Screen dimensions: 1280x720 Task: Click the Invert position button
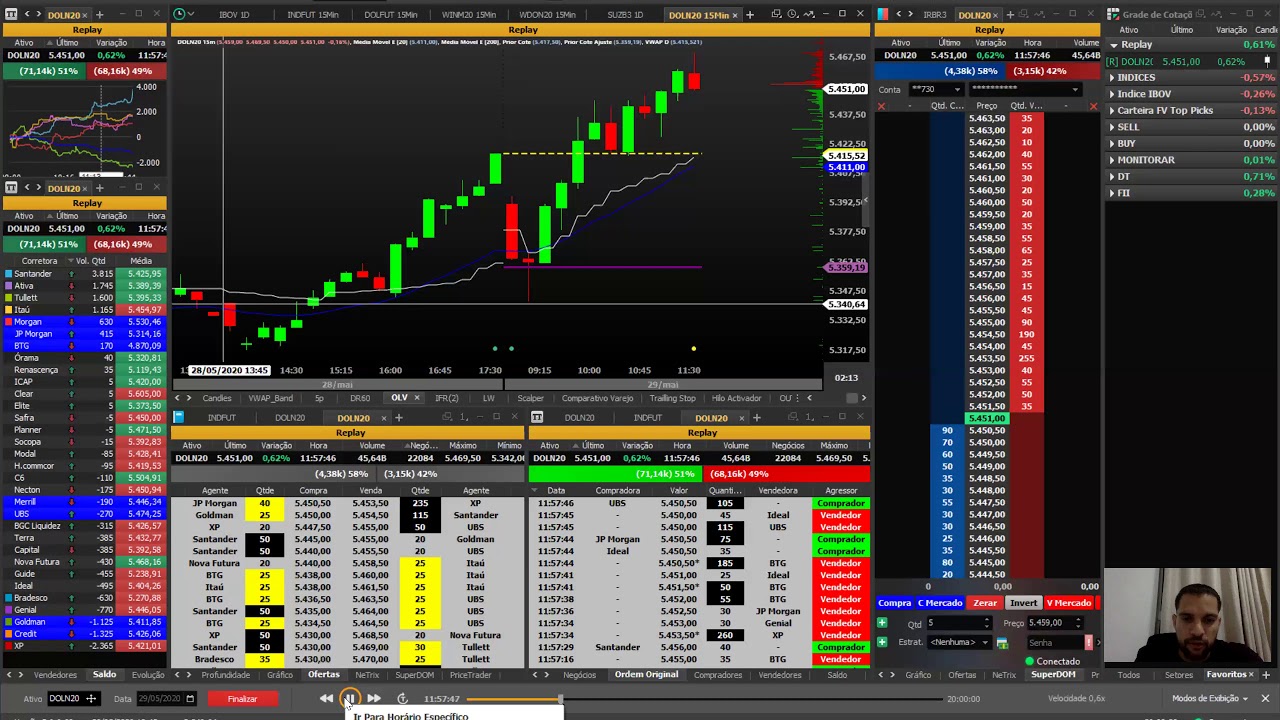pos(1023,603)
